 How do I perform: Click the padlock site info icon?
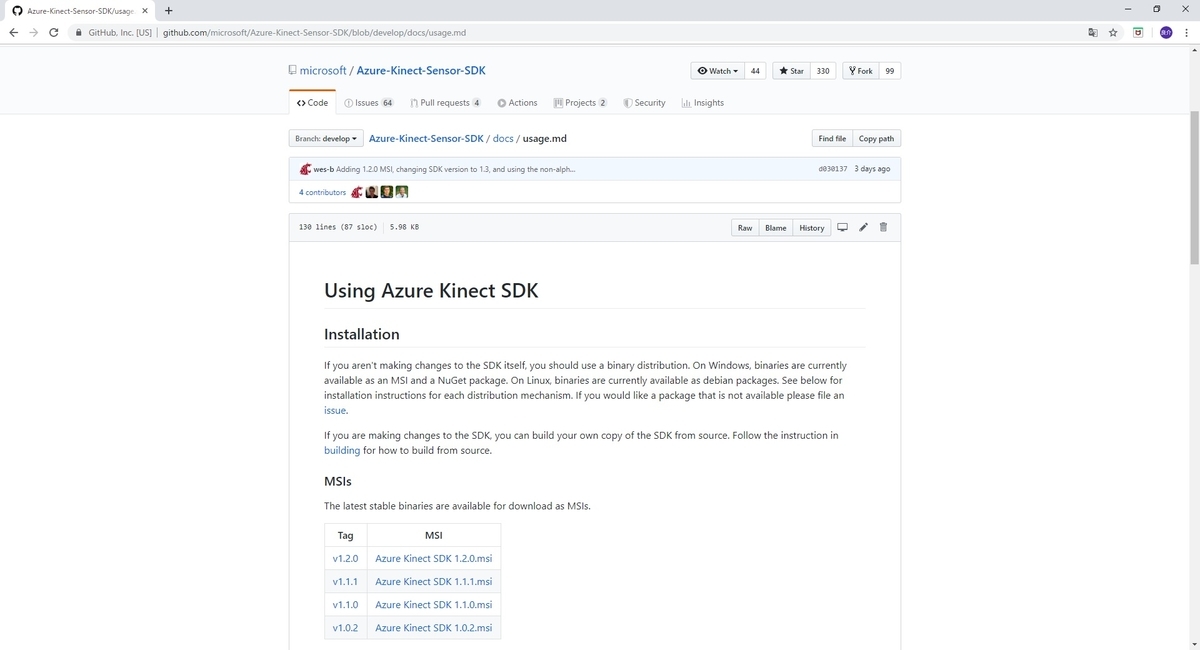pos(79,32)
